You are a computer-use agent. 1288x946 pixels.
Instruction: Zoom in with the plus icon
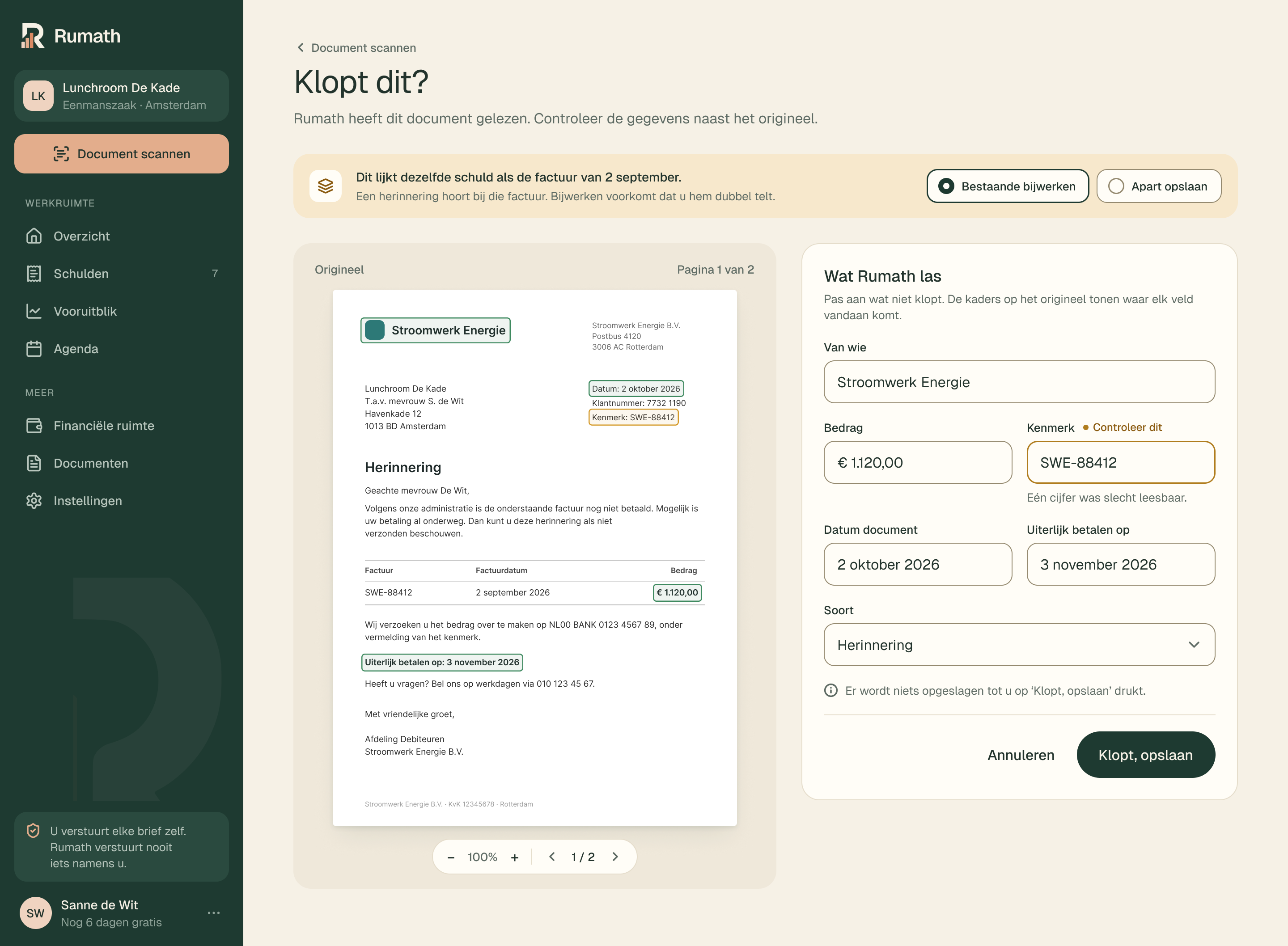tap(515, 857)
